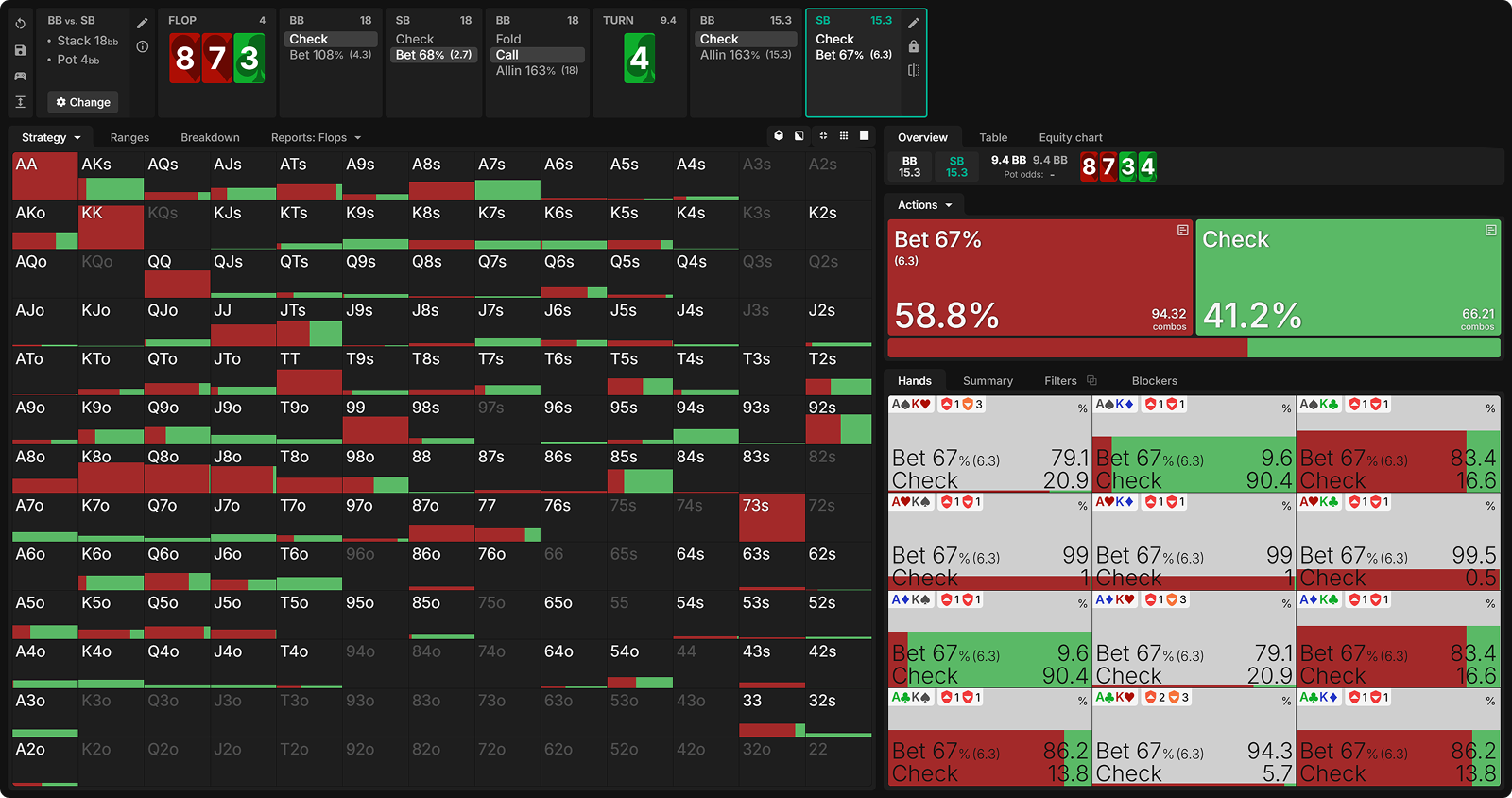
Task: Toggle the 3D cube matrix view icon
Action: tap(779, 136)
